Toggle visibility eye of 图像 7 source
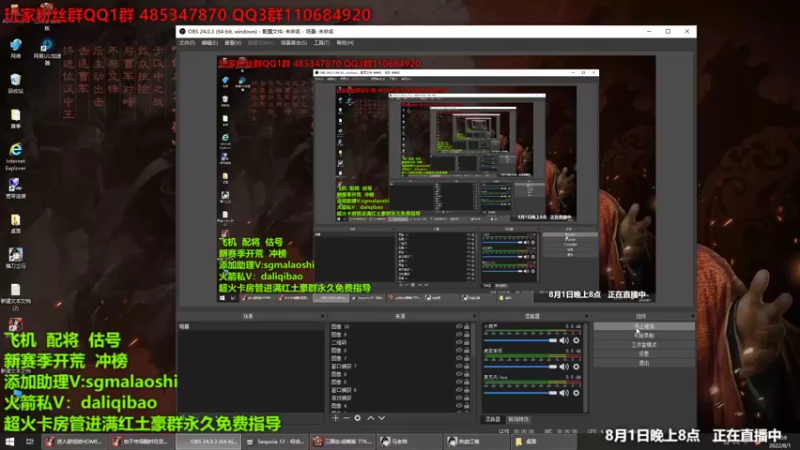Screen dimensions: 800x450 [459, 358]
